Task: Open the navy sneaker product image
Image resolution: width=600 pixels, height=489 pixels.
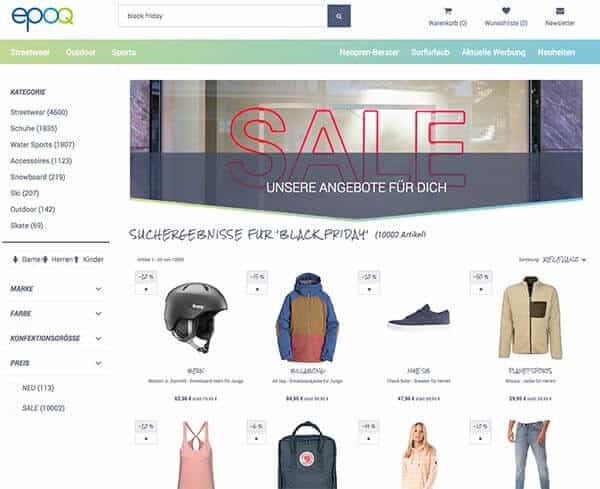Action: pyautogui.click(x=419, y=316)
